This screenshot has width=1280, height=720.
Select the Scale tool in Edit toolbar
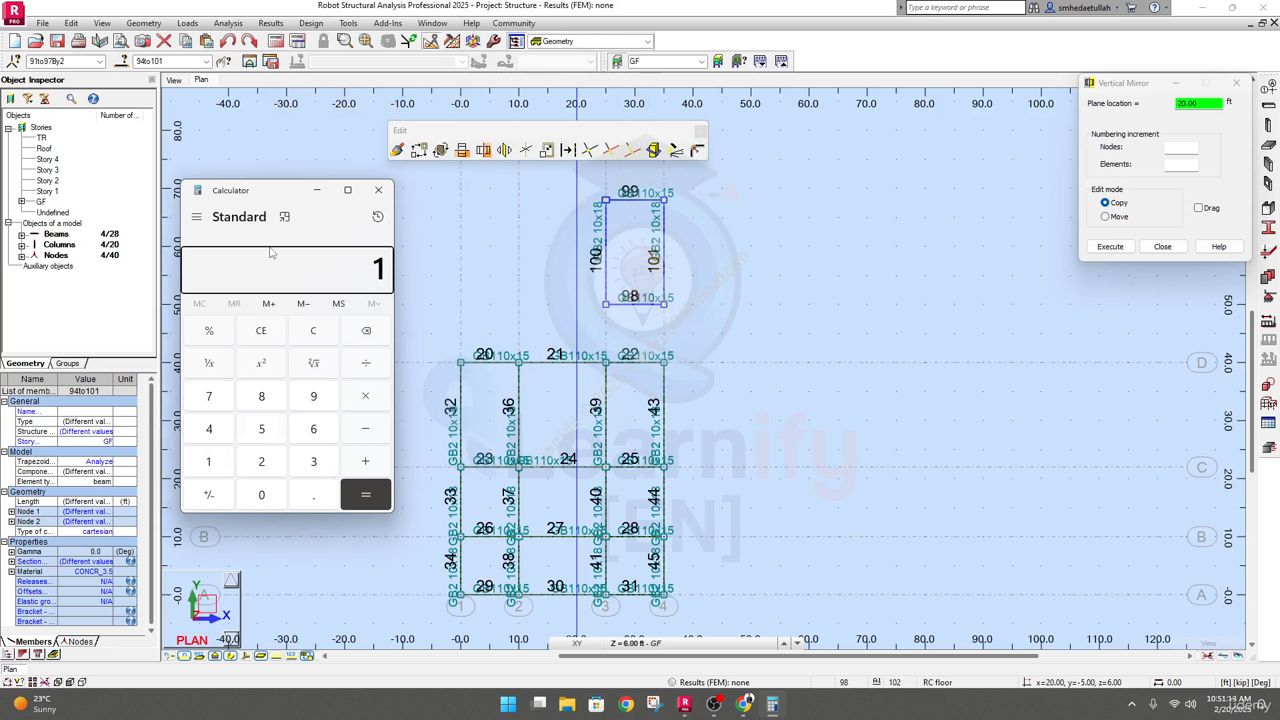(547, 150)
